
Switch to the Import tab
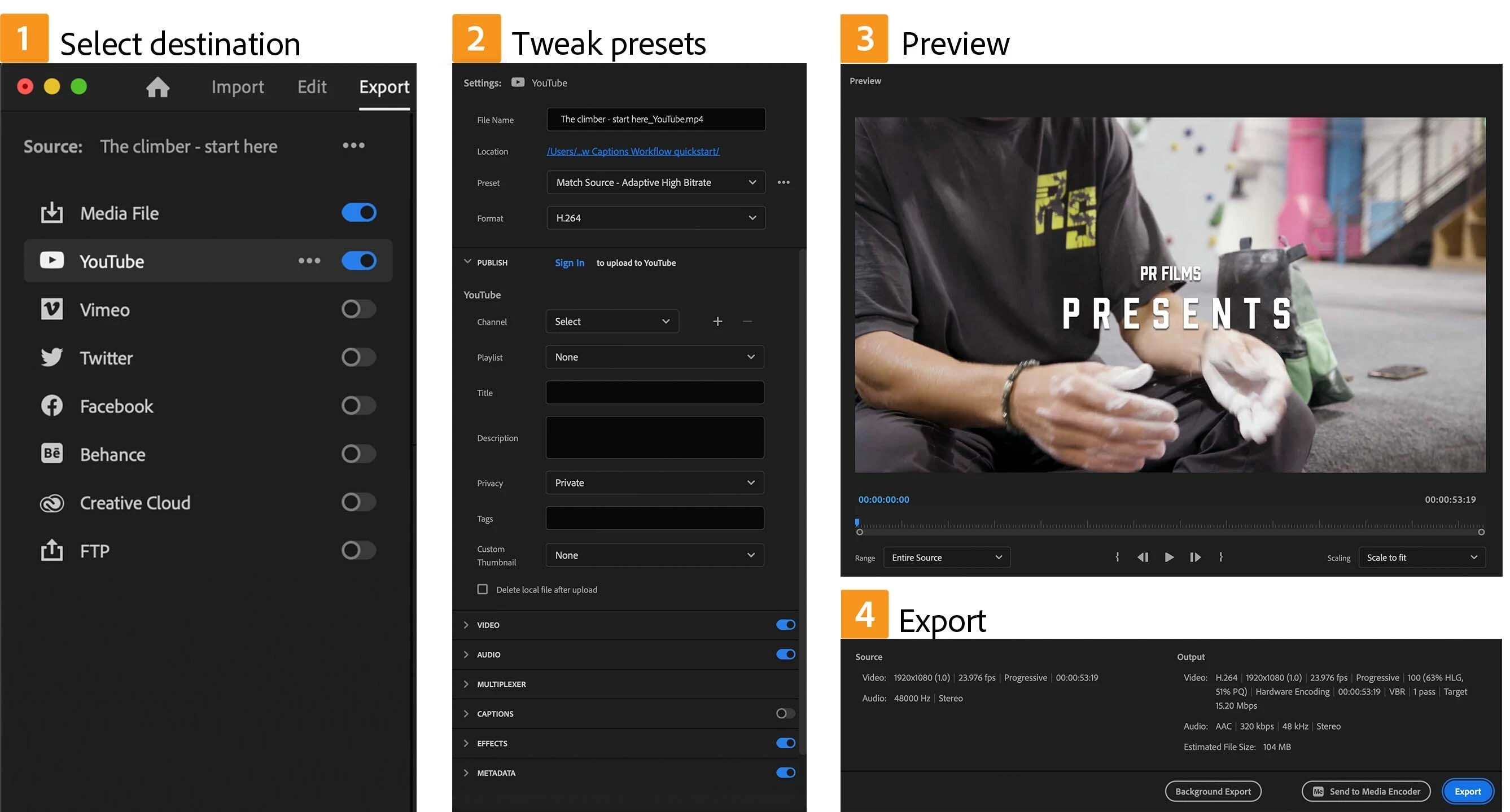coord(238,87)
